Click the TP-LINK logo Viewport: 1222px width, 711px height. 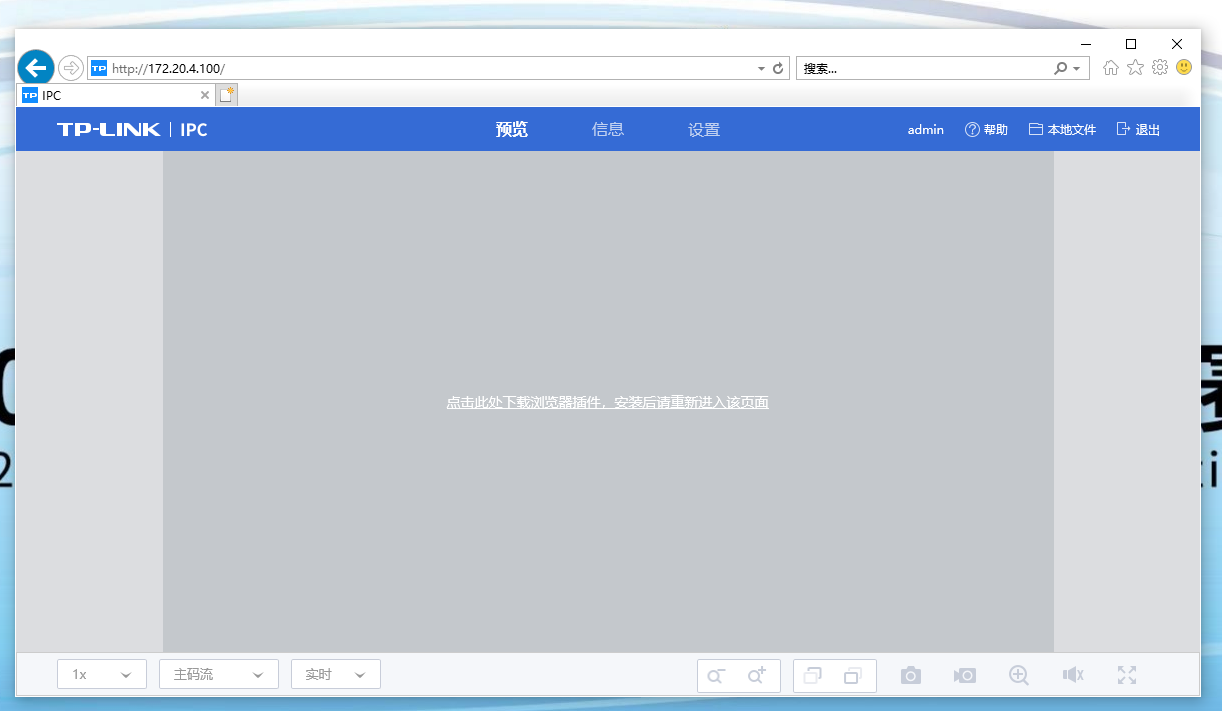[x=108, y=129]
